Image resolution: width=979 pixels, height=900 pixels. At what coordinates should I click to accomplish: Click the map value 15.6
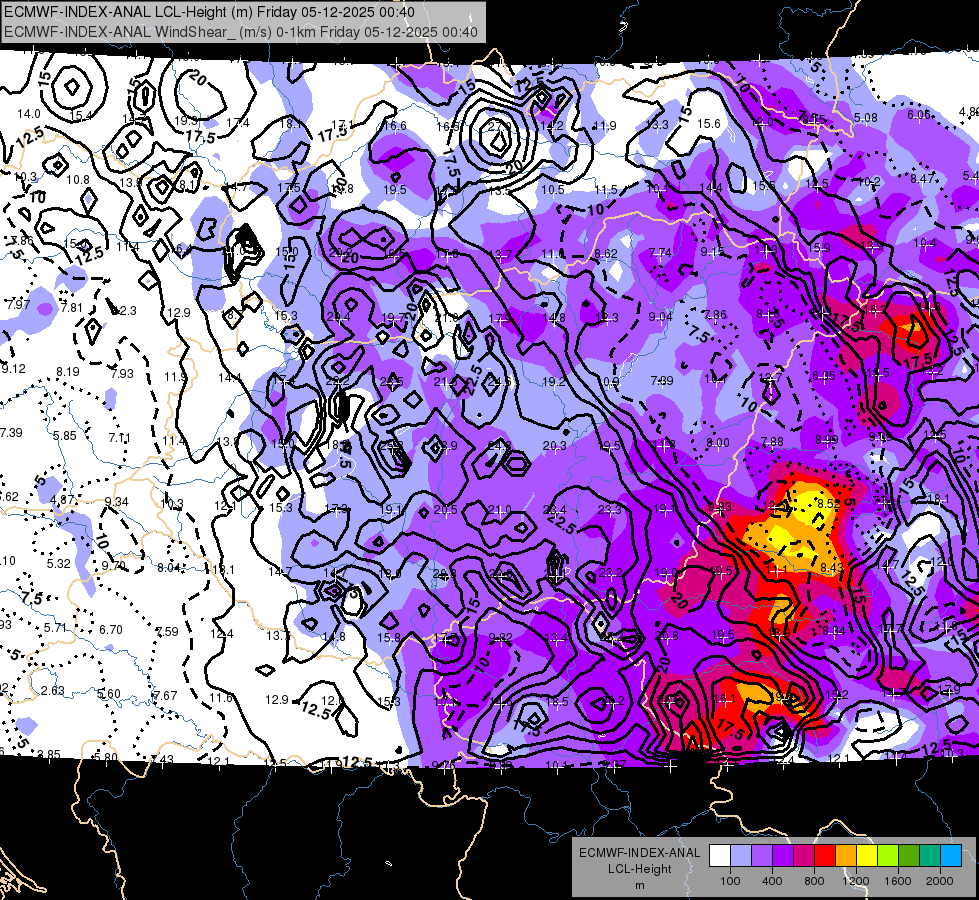[709, 124]
